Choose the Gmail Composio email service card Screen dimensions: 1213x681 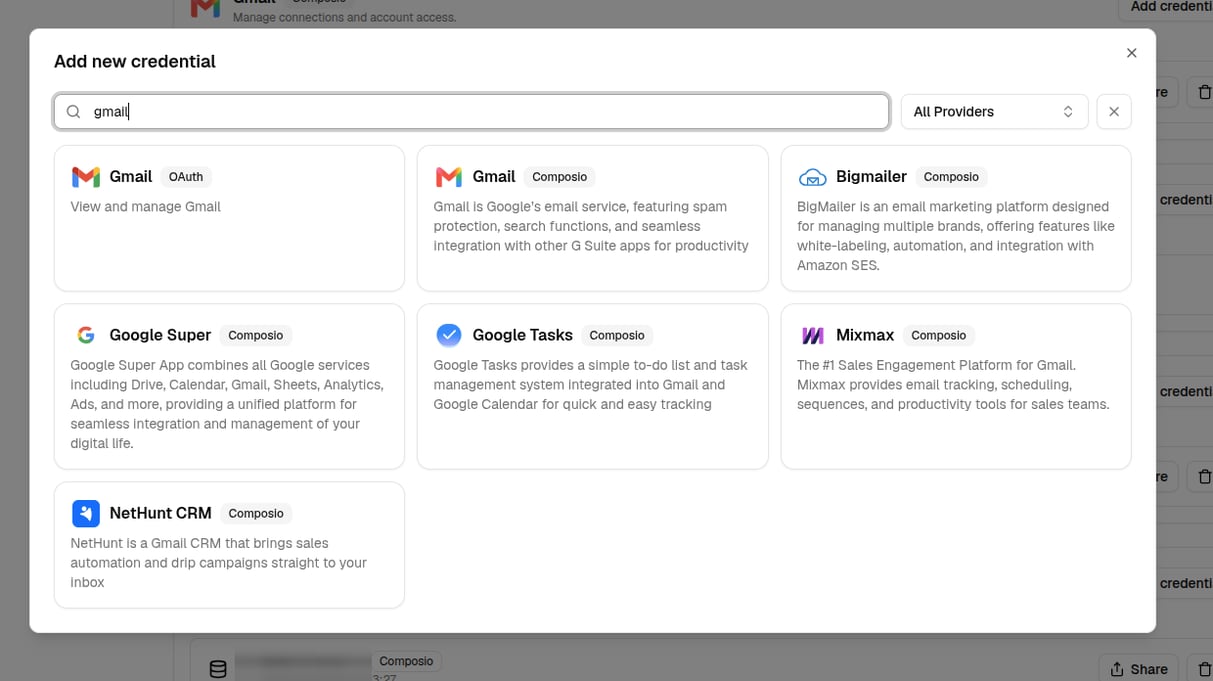click(x=592, y=218)
